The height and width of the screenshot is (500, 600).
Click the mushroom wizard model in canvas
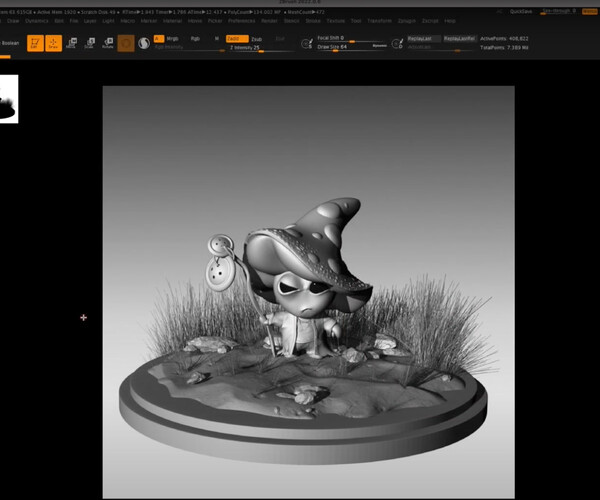pos(305,279)
